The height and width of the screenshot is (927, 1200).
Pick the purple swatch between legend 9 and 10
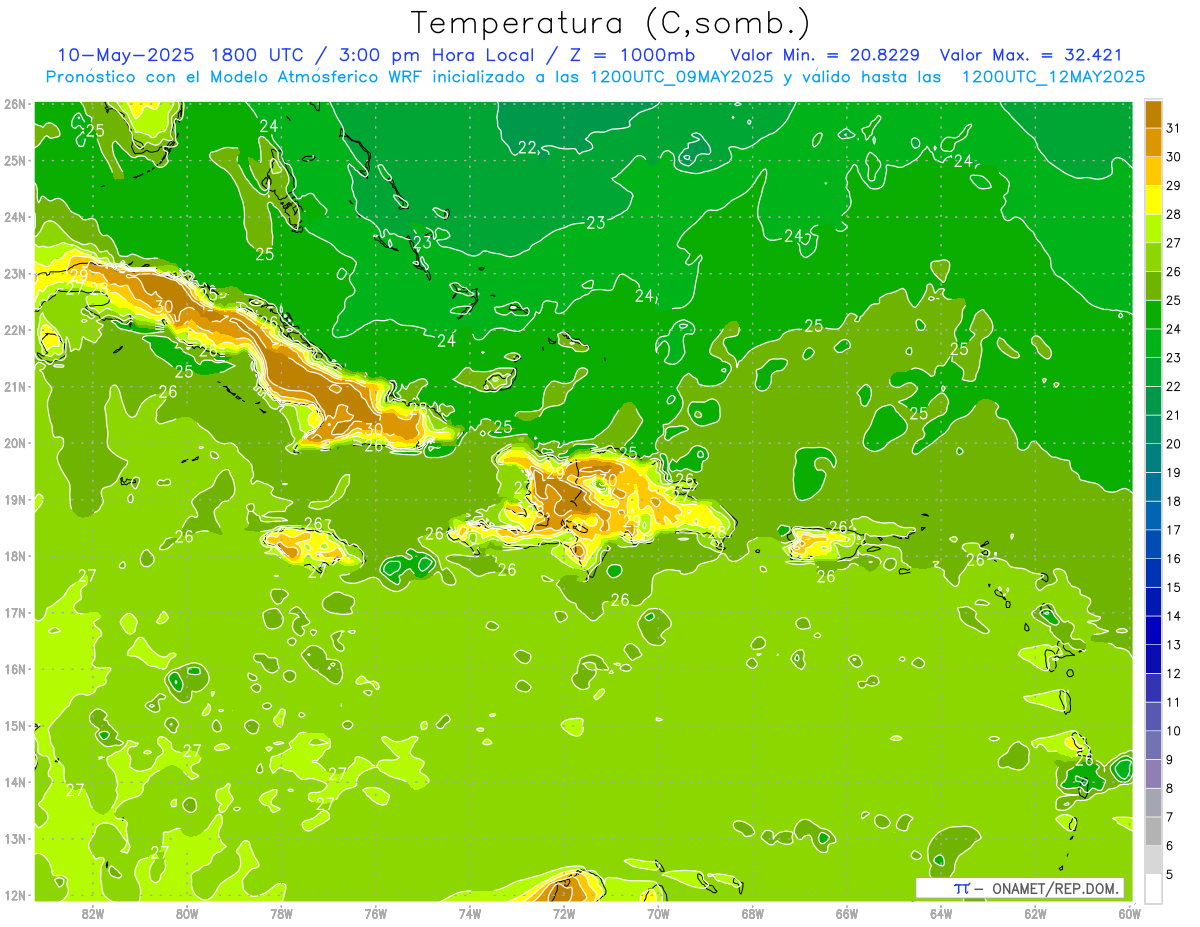pyautogui.click(x=1154, y=745)
